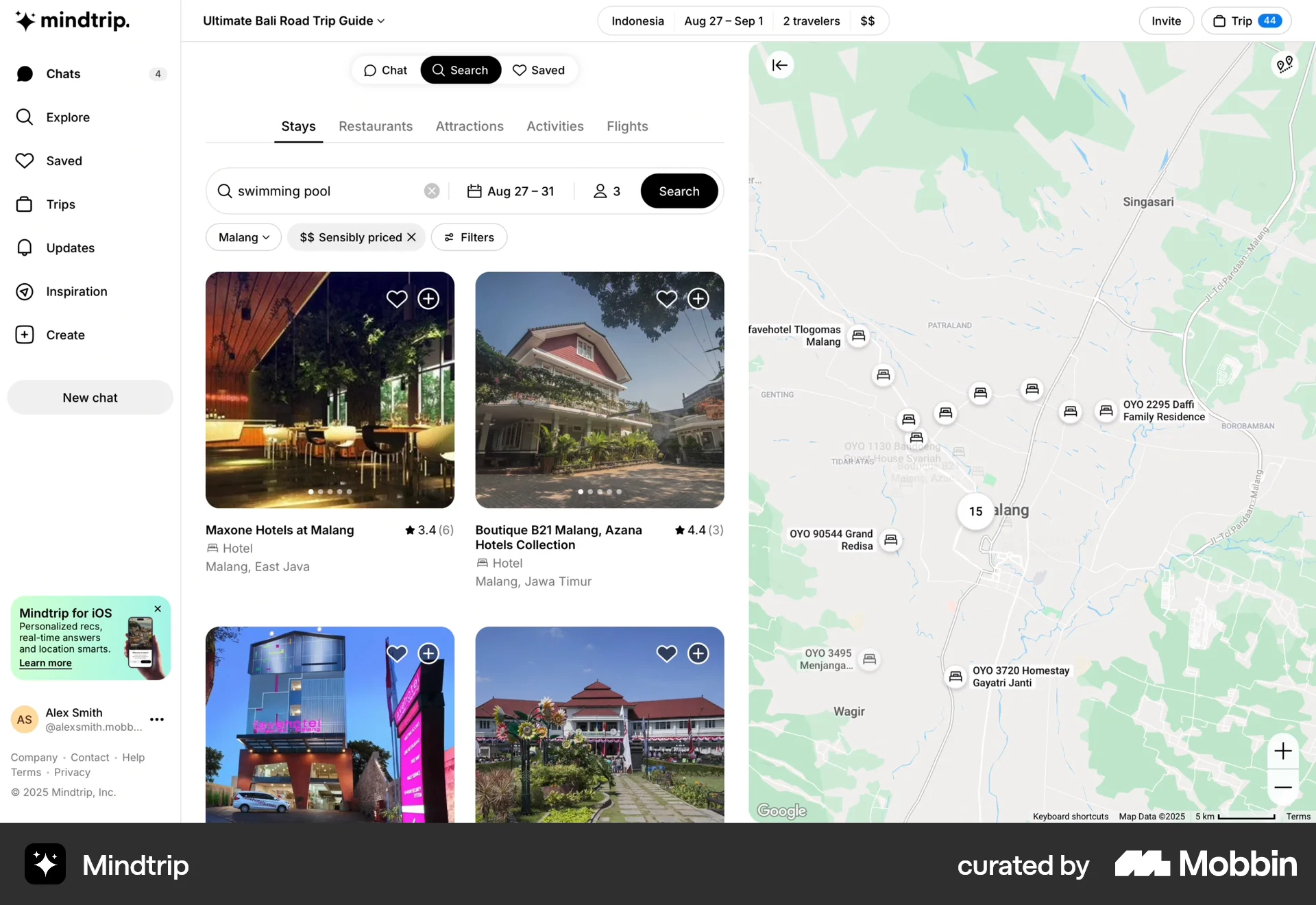Follow the Learn more iOS link
This screenshot has width=1316, height=905.
pos(45,663)
